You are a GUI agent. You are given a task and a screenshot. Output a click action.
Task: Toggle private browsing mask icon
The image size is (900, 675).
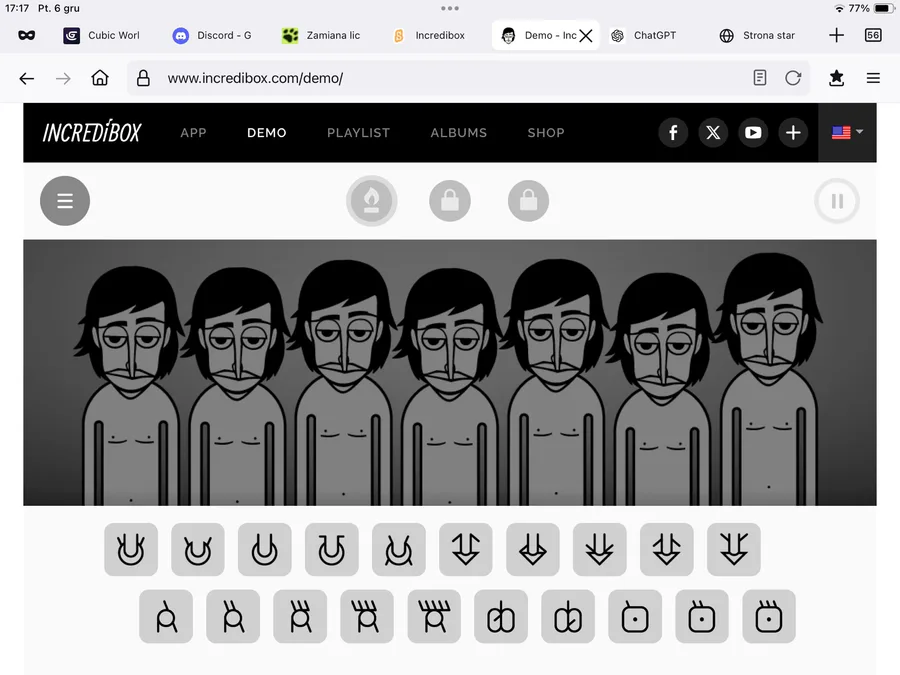tap(26, 36)
